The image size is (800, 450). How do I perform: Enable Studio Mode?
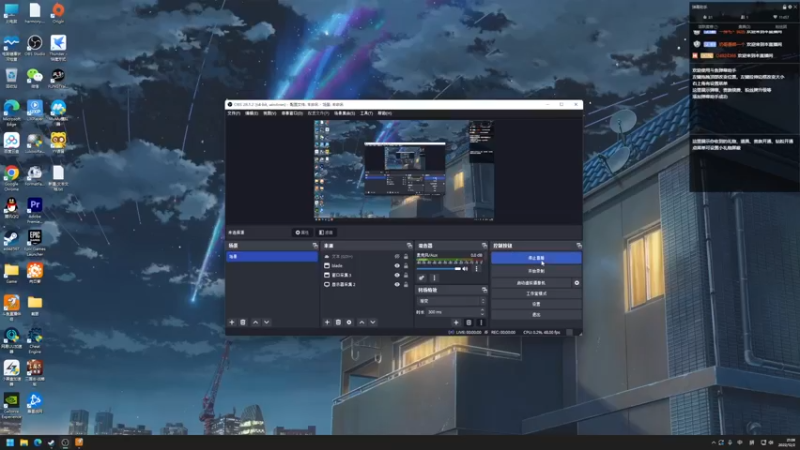click(536, 293)
